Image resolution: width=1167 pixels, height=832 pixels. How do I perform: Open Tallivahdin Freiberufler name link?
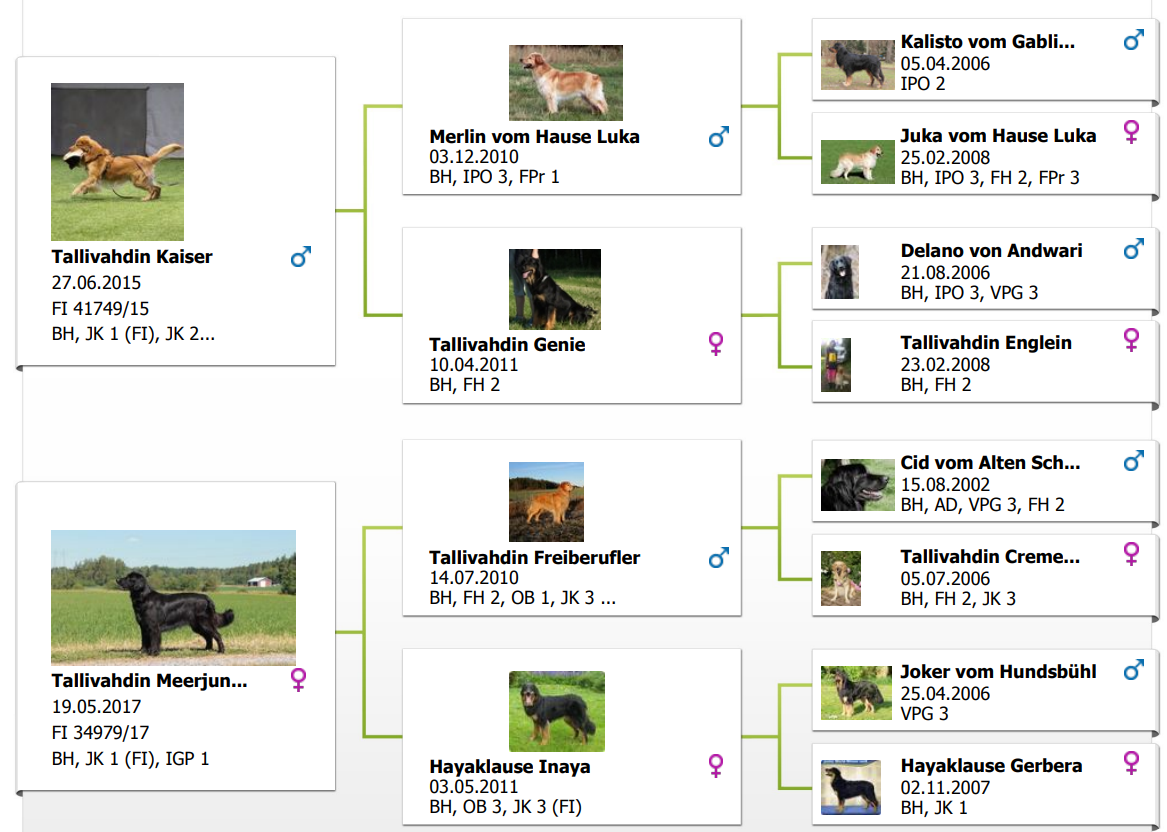534,558
